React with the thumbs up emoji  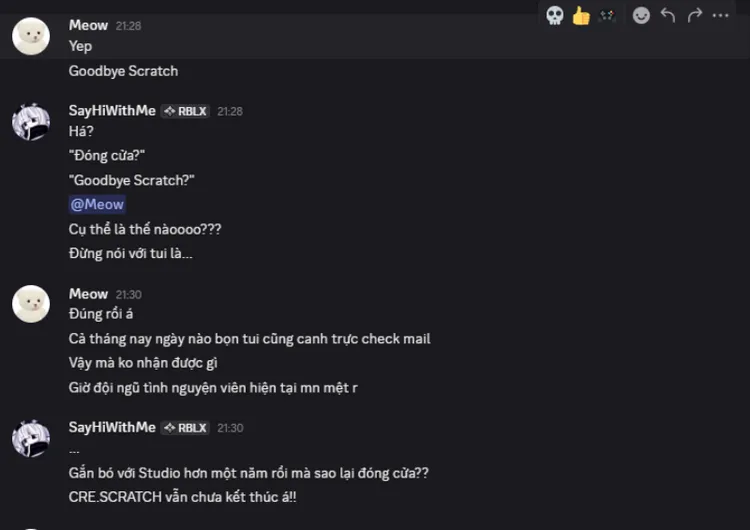point(581,15)
